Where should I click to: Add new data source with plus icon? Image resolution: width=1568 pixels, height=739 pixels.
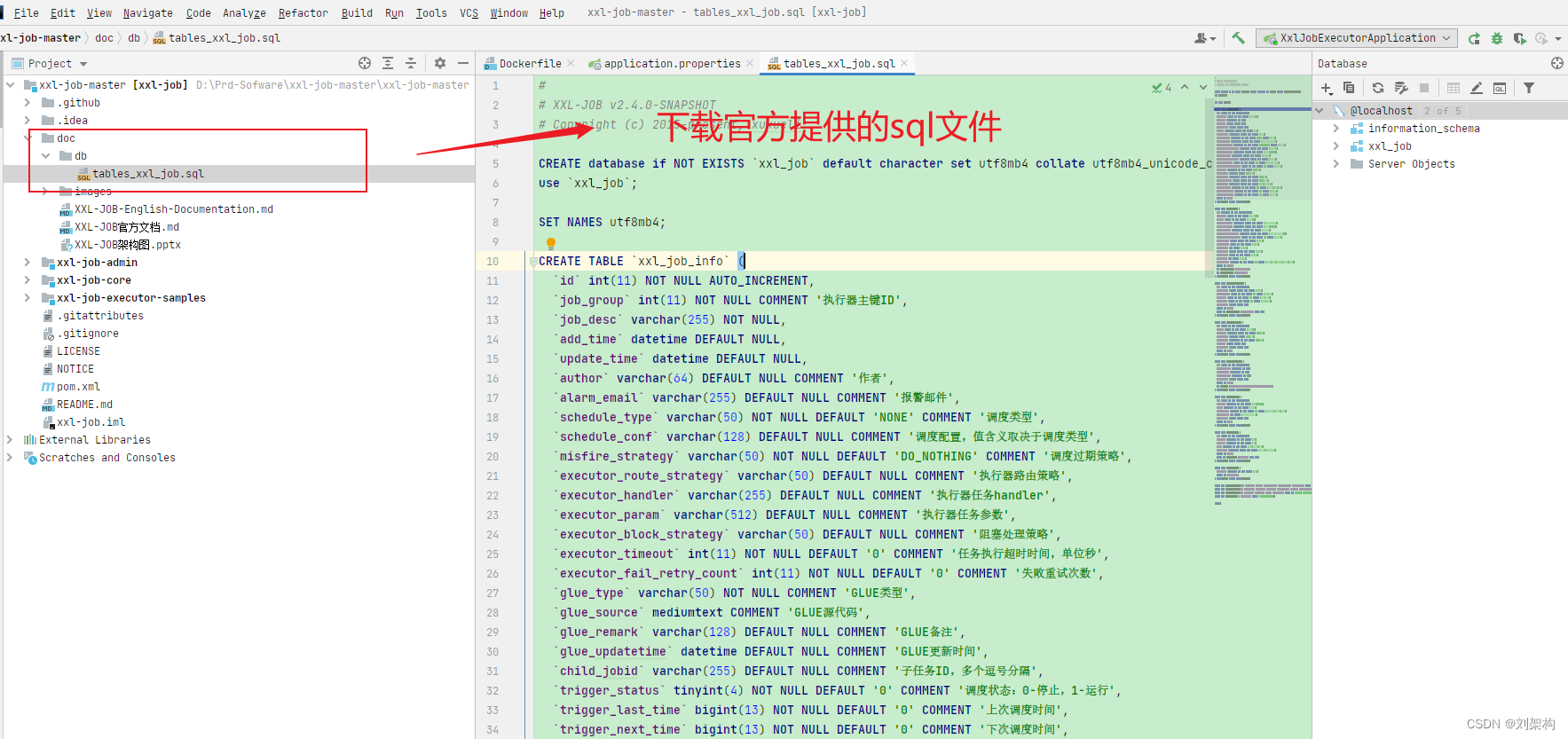[1327, 88]
